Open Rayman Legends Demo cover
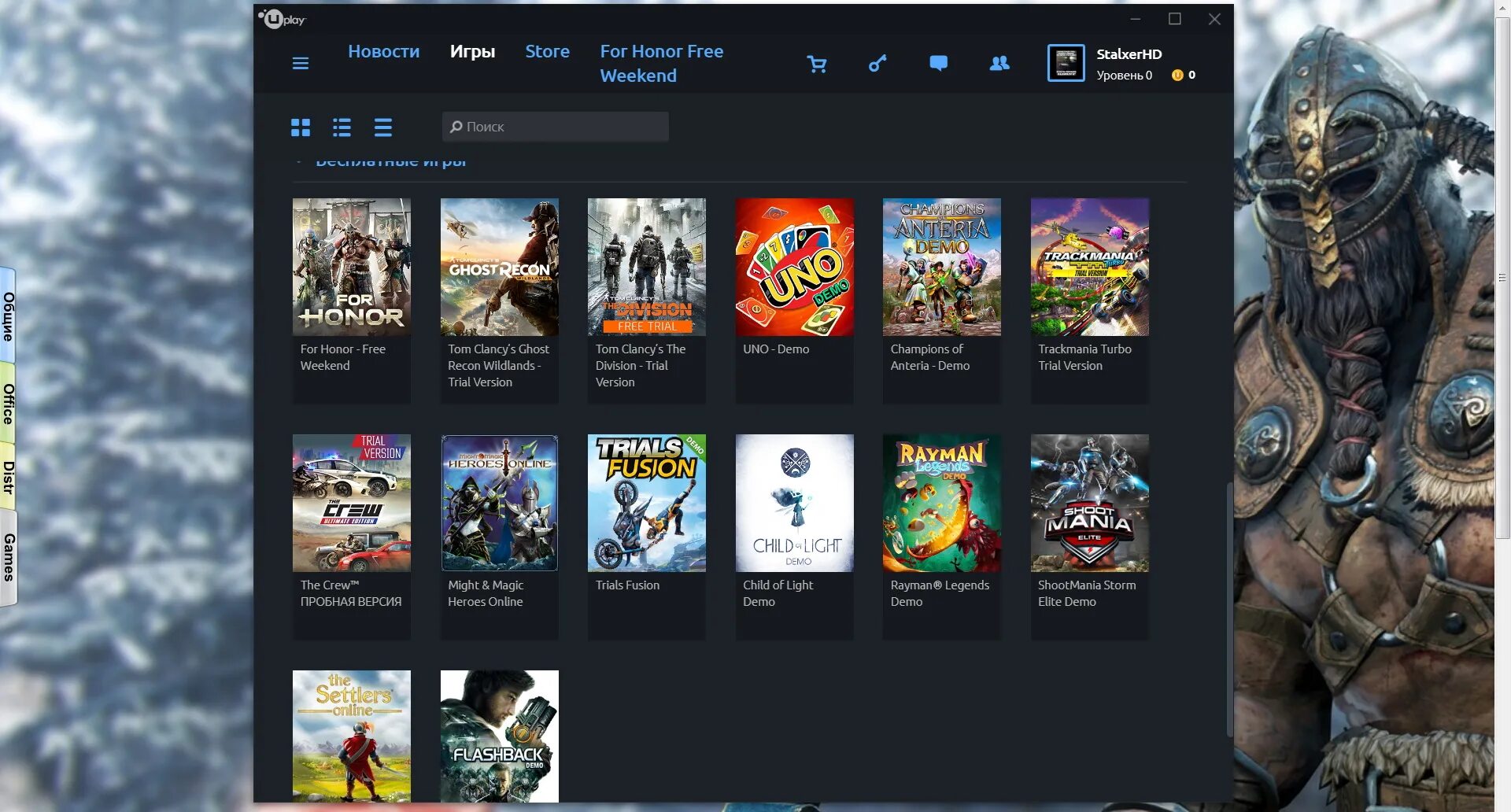The height and width of the screenshot is (812, 1511). 942,503
